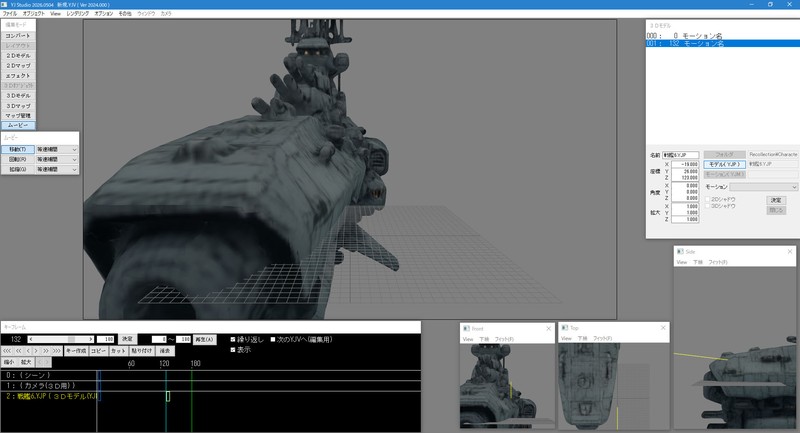Click the 再生(A) playback button
Viewport: 800px width, 433px height.
point(205,340)
